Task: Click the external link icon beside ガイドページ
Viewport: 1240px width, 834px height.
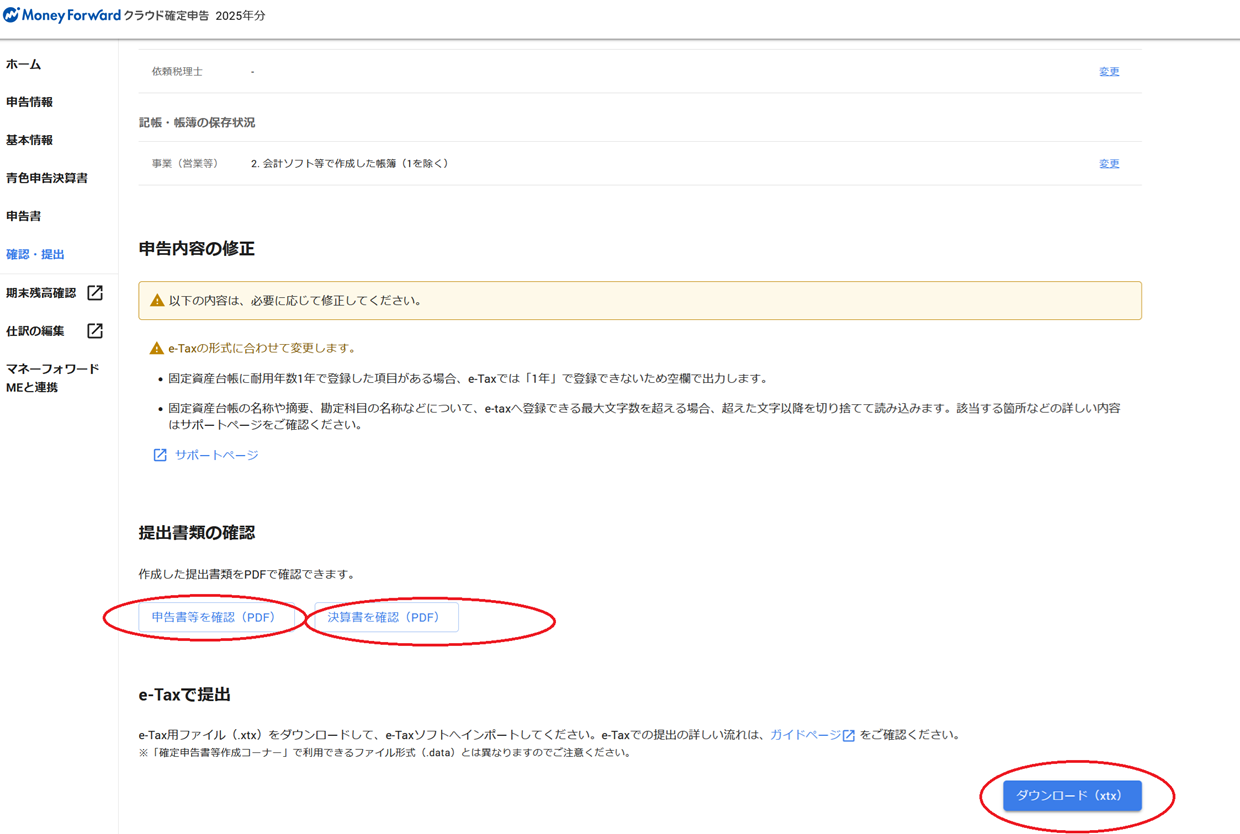Action: (848, 733)
